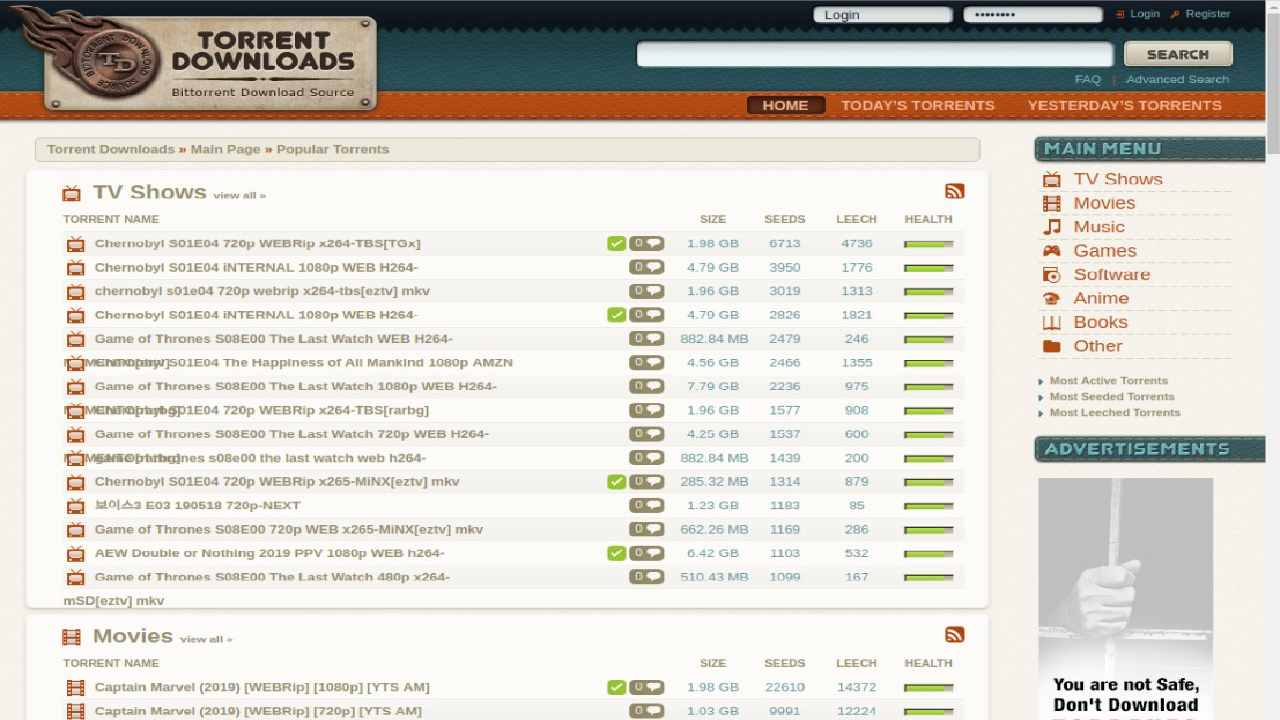1280x720 pixels.
Task: Select Anime in the Main Menu
Action: click(x=1101, y=298)
